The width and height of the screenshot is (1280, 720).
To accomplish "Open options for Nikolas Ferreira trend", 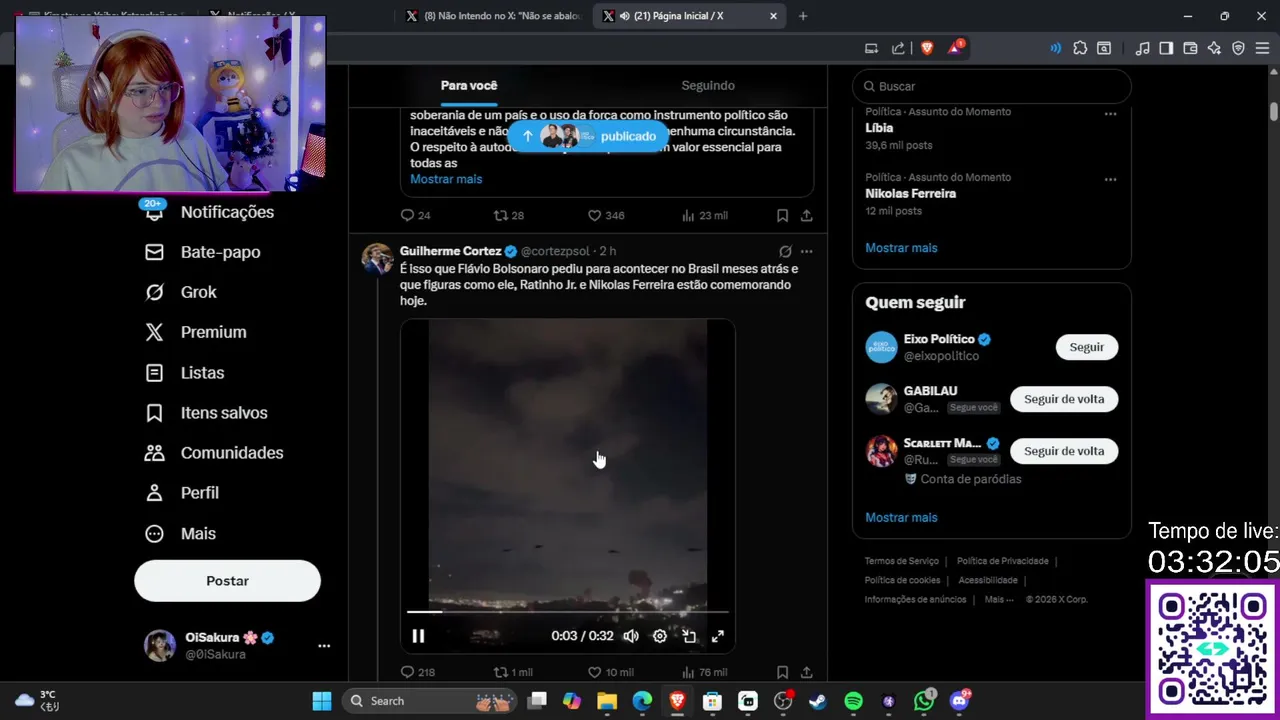I will 1110,179.
